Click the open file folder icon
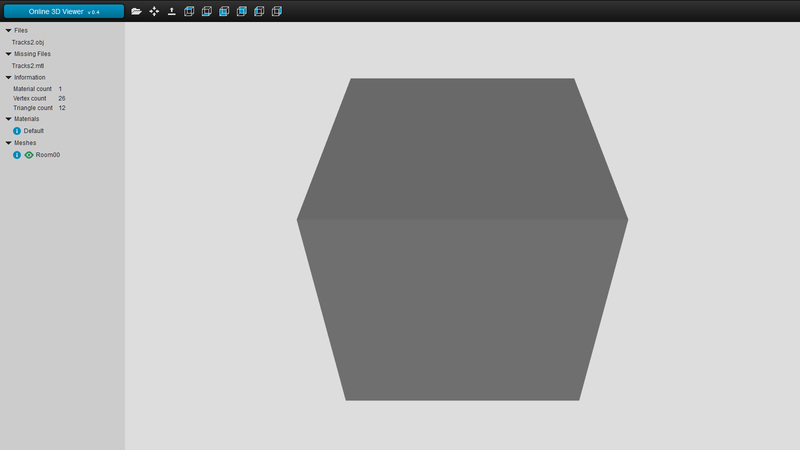The width and height of the screenshot is (800, 450). coord(136,11)
